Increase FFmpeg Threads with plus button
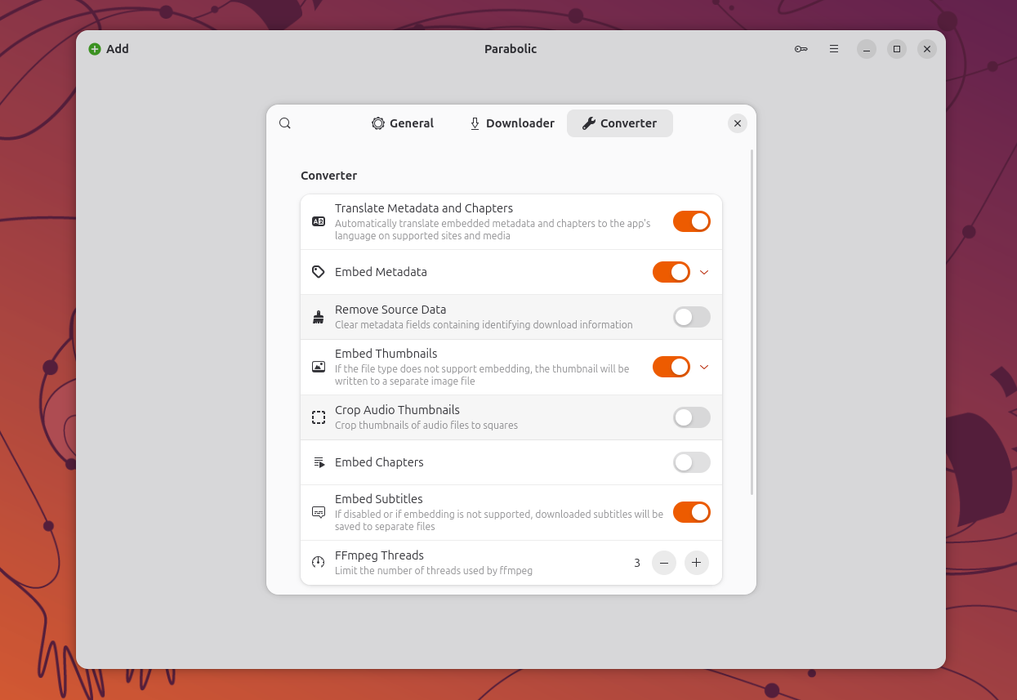This screenshot has width=1017, height=700. [696, 563]
